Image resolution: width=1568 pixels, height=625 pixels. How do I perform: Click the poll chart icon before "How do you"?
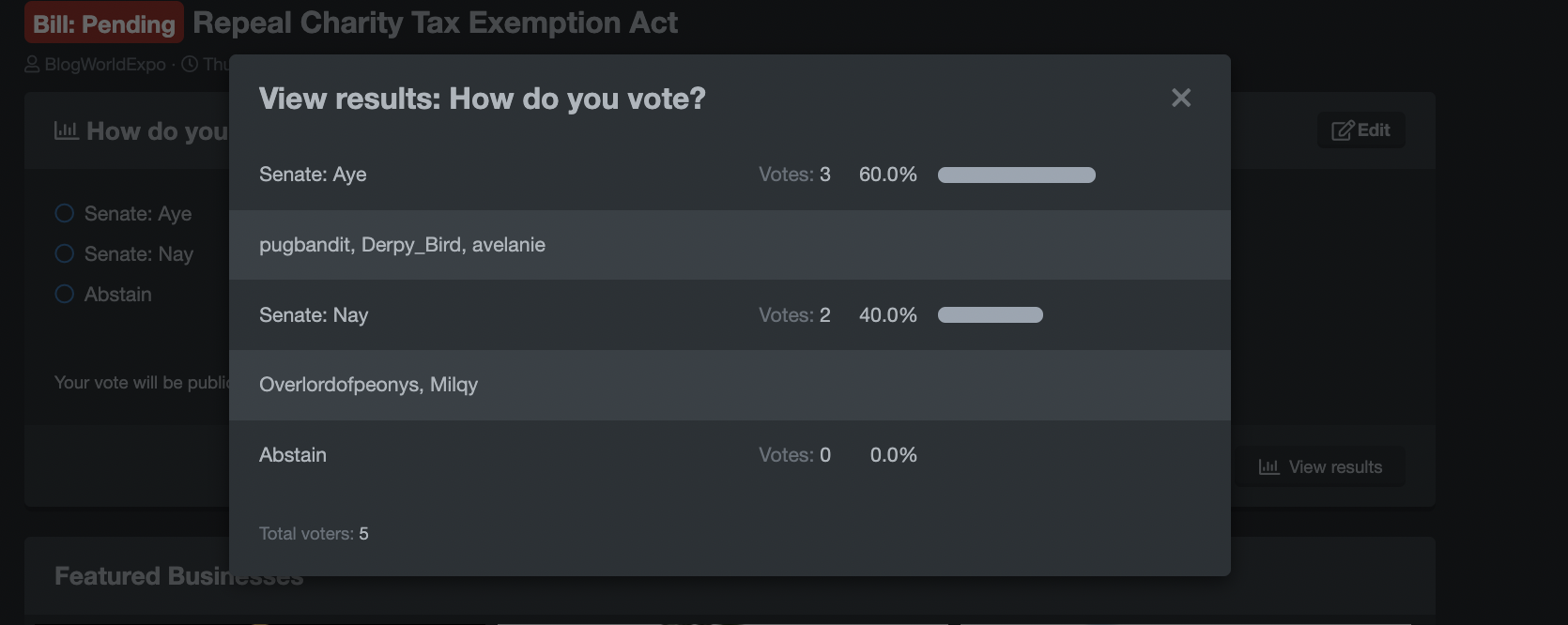(66, 130)
